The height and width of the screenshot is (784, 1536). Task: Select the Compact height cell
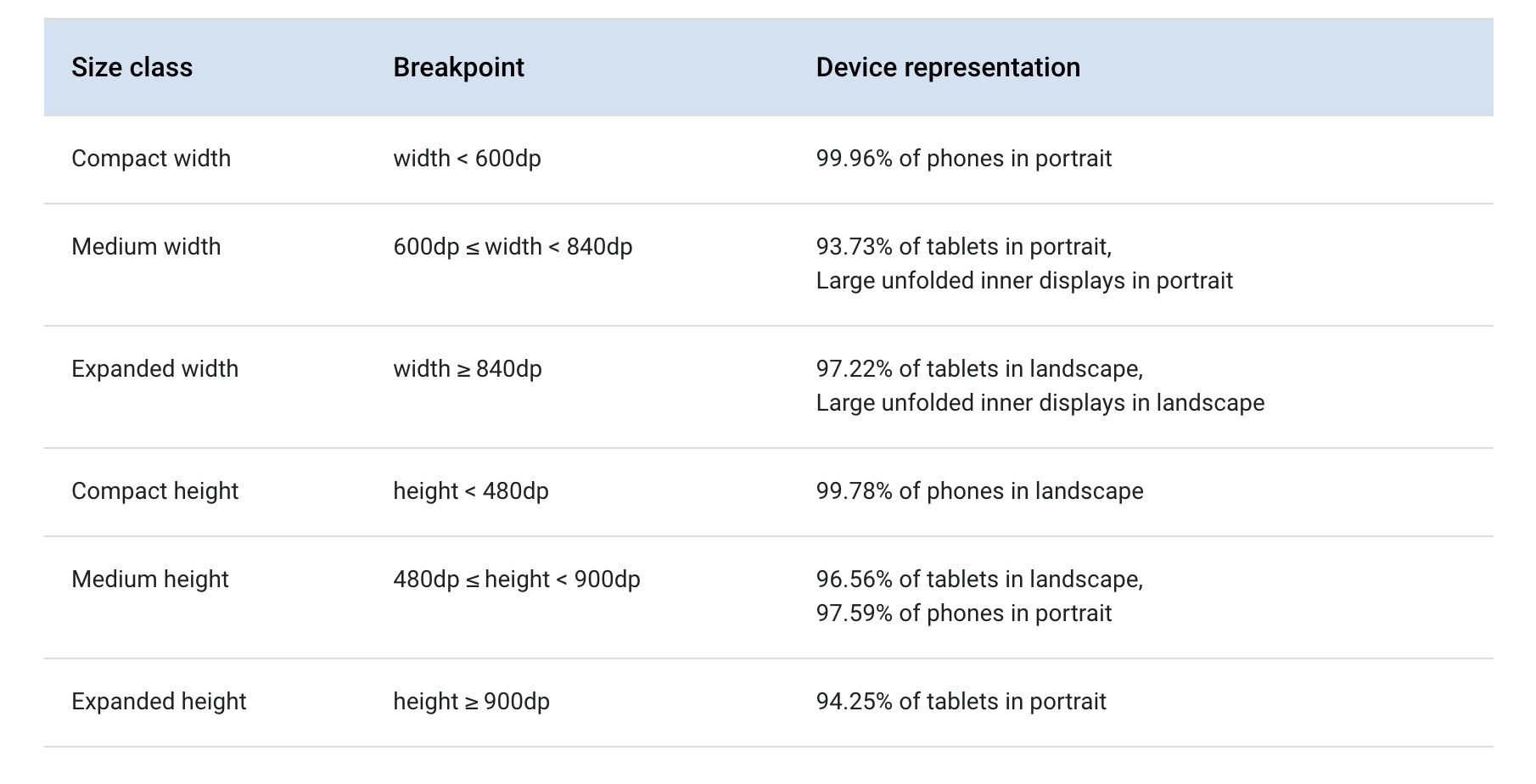point(154,491)
